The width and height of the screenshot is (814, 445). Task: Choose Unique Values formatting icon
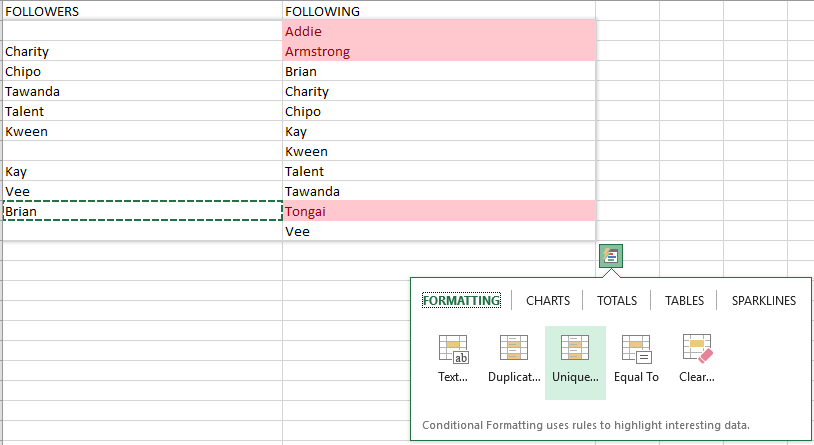(575, 357)
